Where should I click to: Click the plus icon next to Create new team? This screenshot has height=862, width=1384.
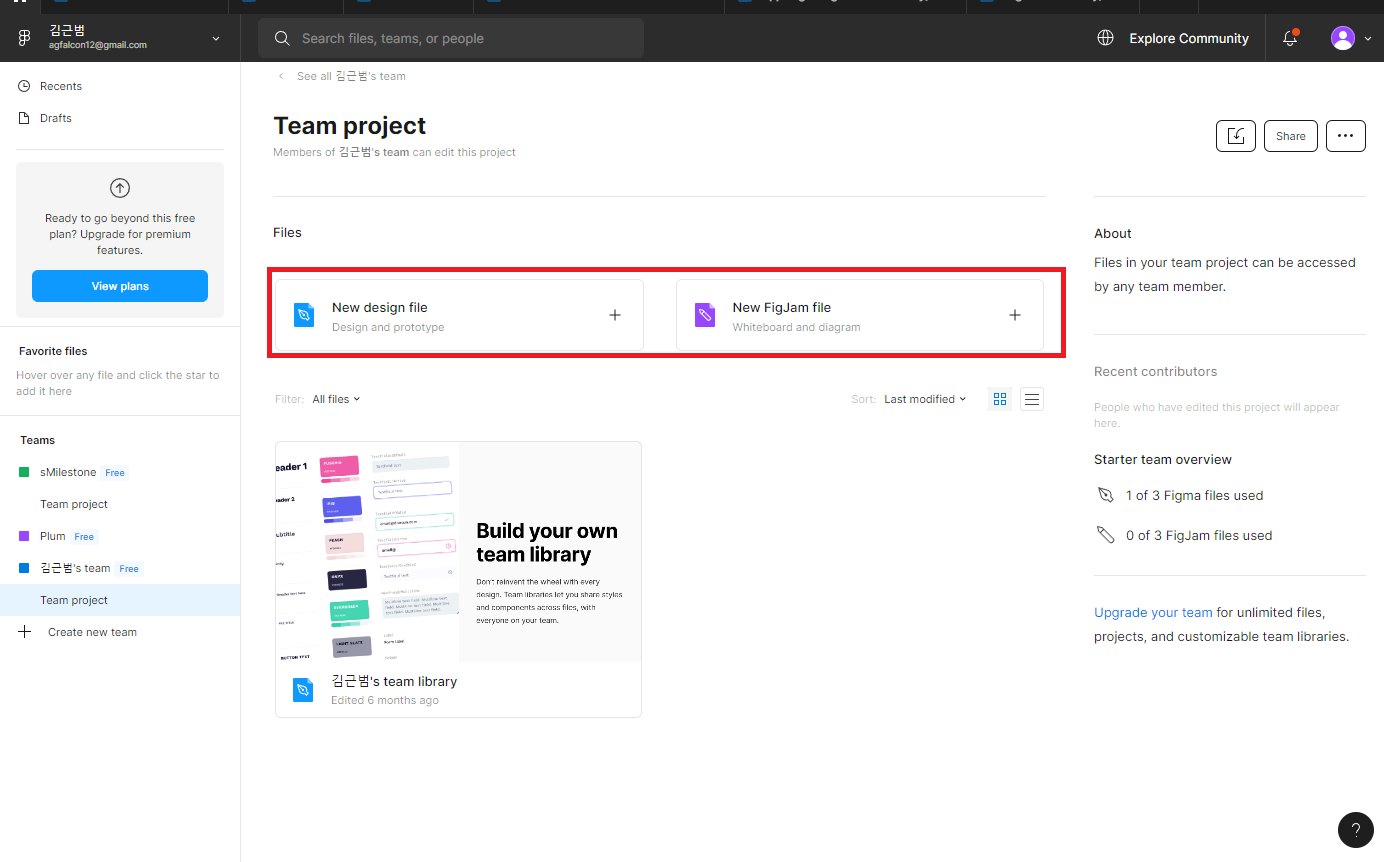25,632
